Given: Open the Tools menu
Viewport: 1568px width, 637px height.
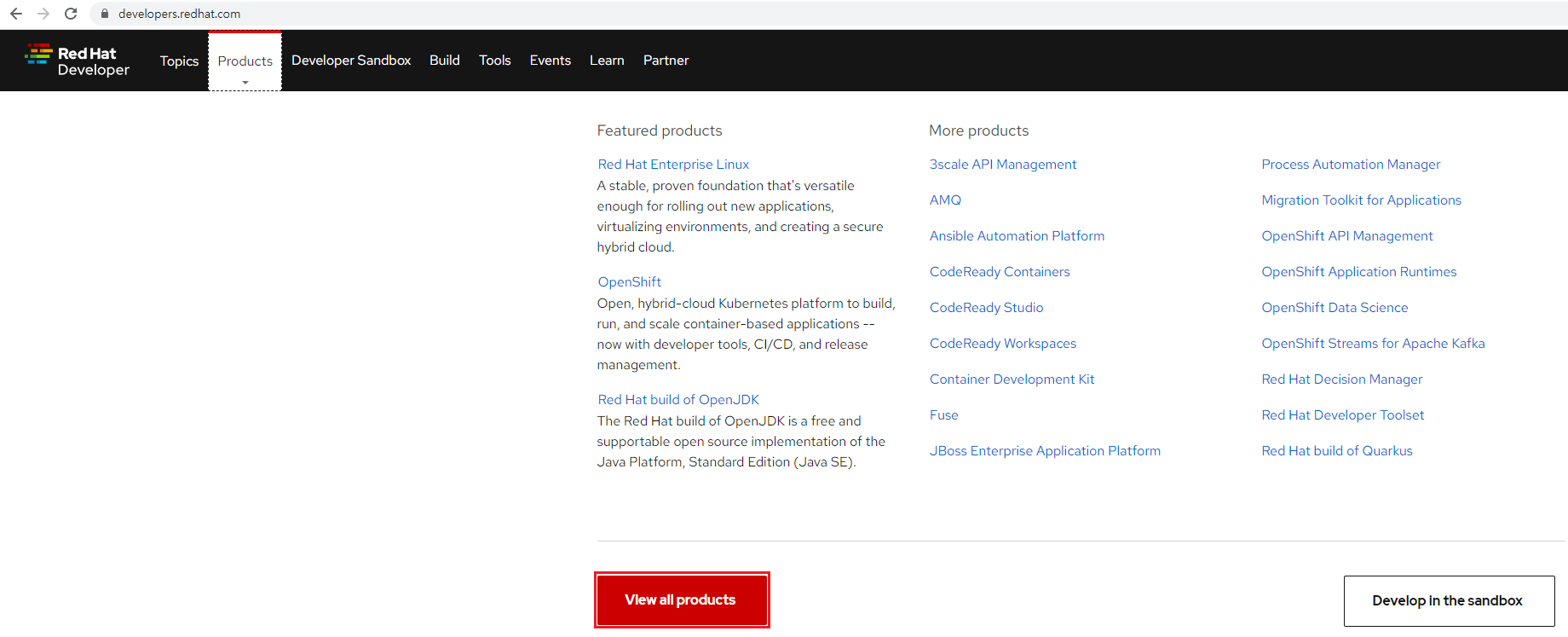Looking at the screenshot, I should click(495, 61).
